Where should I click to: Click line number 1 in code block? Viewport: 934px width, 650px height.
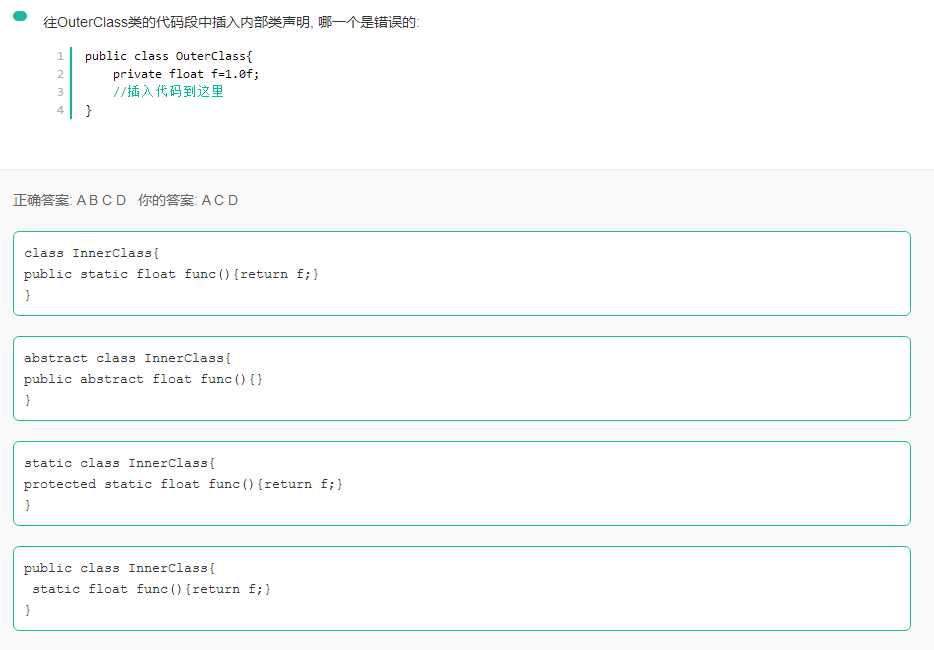[x=60, y=56]
